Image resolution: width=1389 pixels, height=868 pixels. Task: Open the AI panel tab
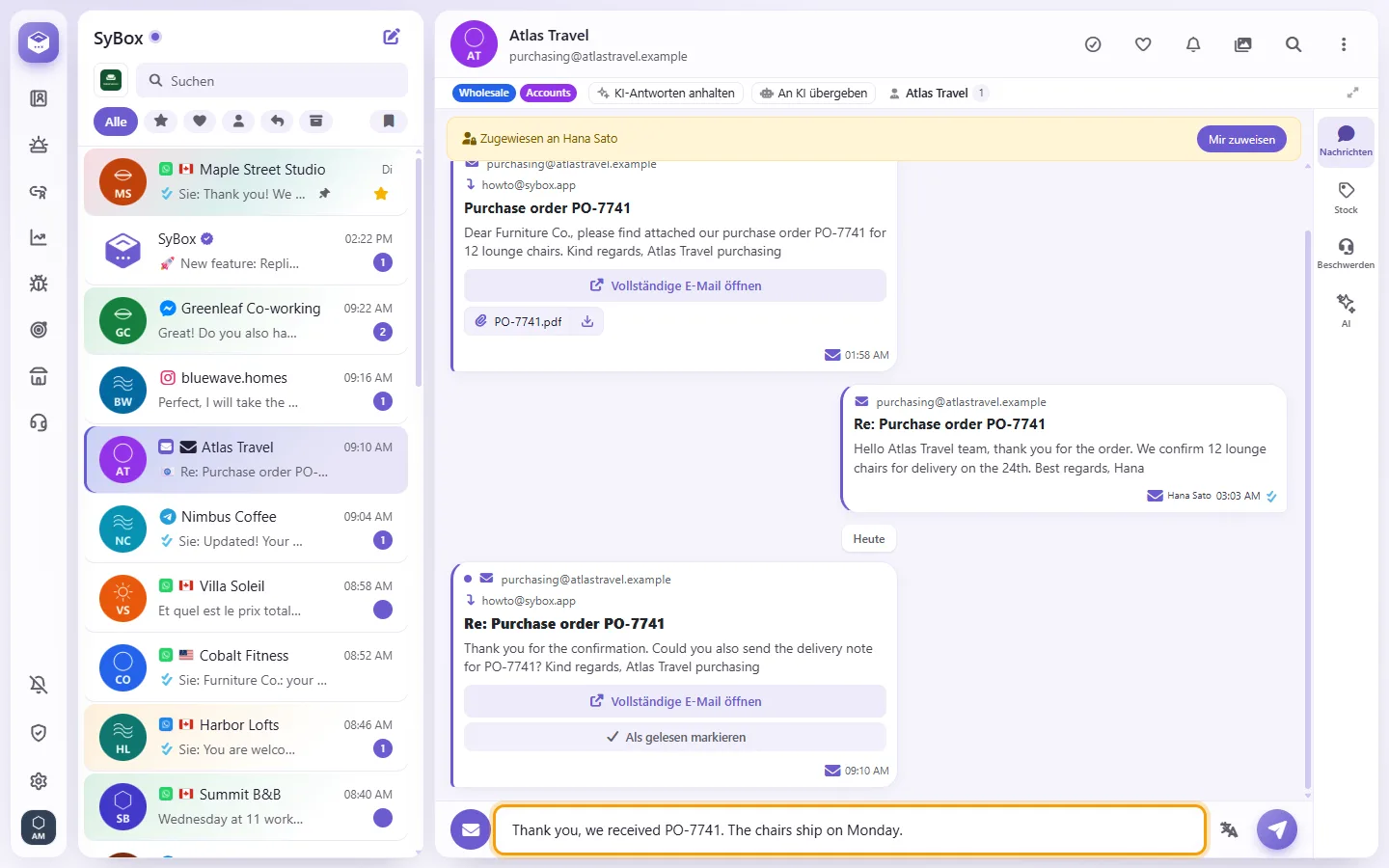coord(1346,311)
